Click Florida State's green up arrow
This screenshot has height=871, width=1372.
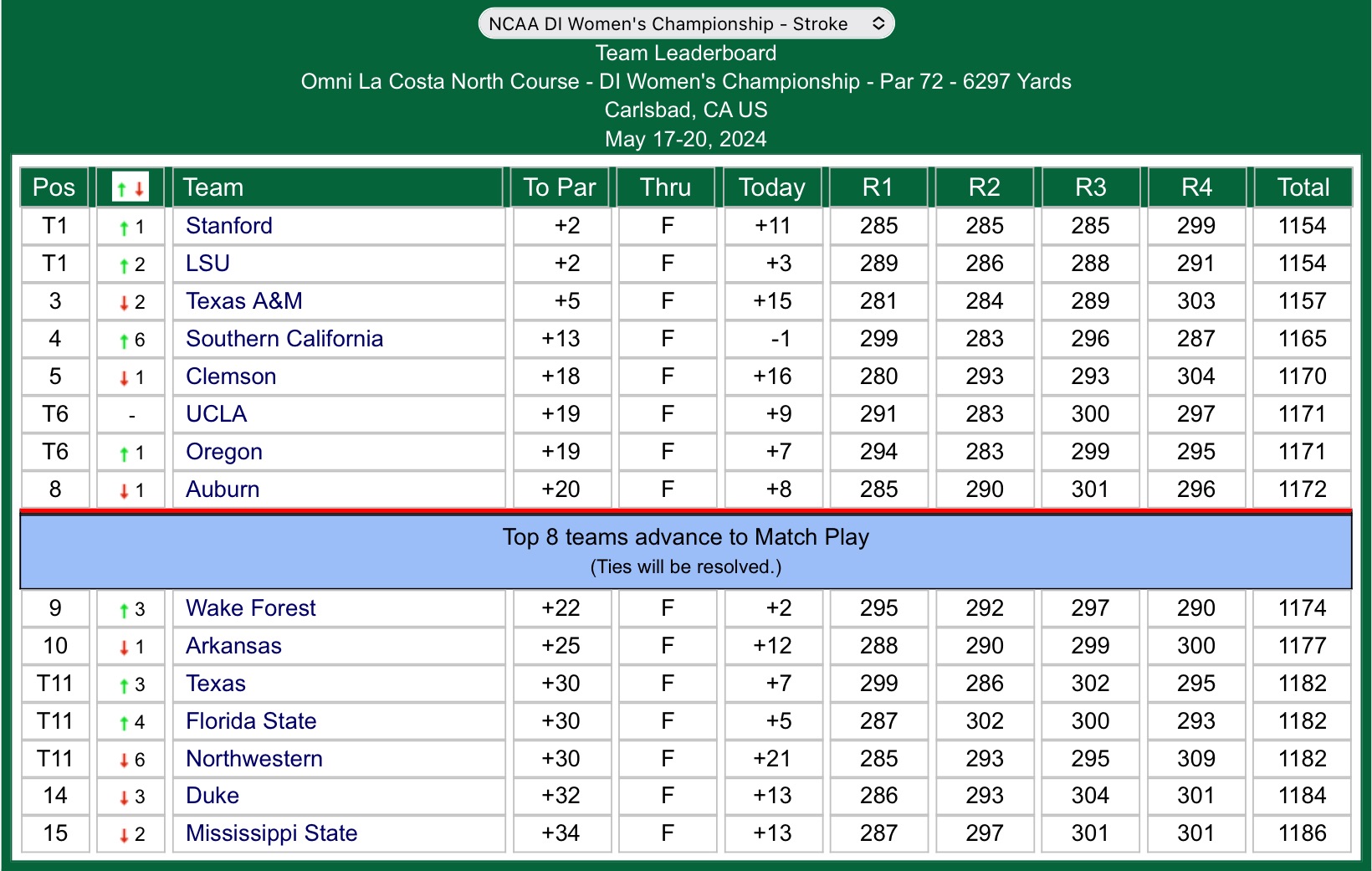[x=124, y=722]
